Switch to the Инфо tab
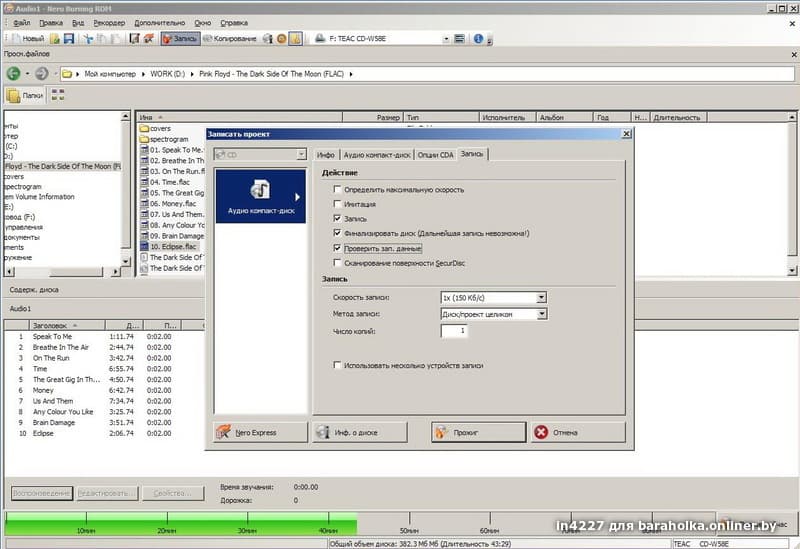Image resolution: width=800 pixels, height=549 pixels. [x=326, y=155]
